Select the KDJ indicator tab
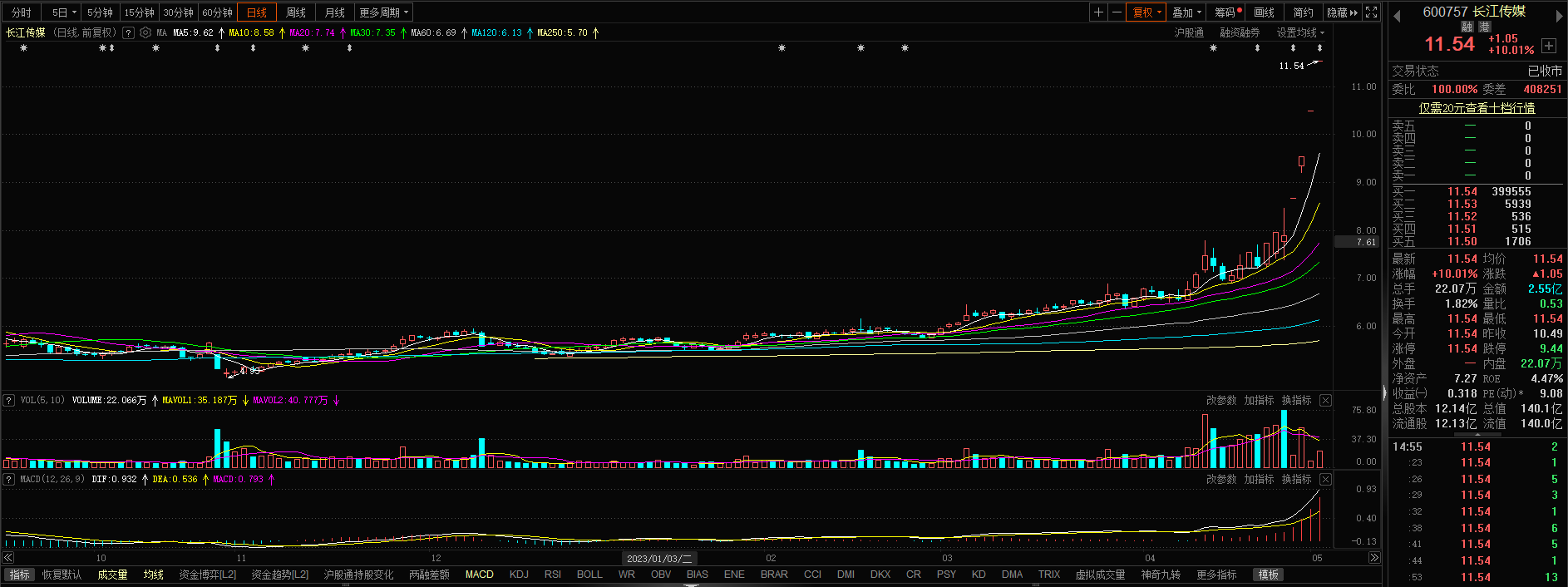The image size is (1568, 587). tap(519, 575)
